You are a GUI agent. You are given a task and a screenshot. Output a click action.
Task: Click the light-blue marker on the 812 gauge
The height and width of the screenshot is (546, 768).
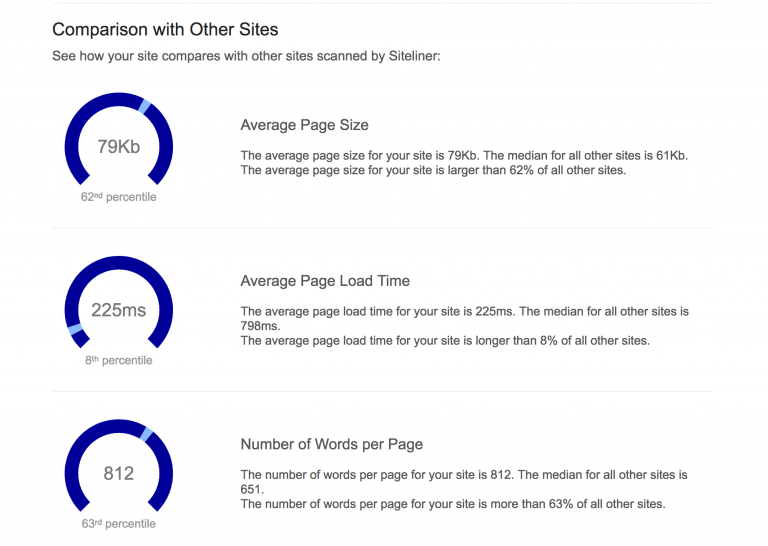(x=146, y=434)
